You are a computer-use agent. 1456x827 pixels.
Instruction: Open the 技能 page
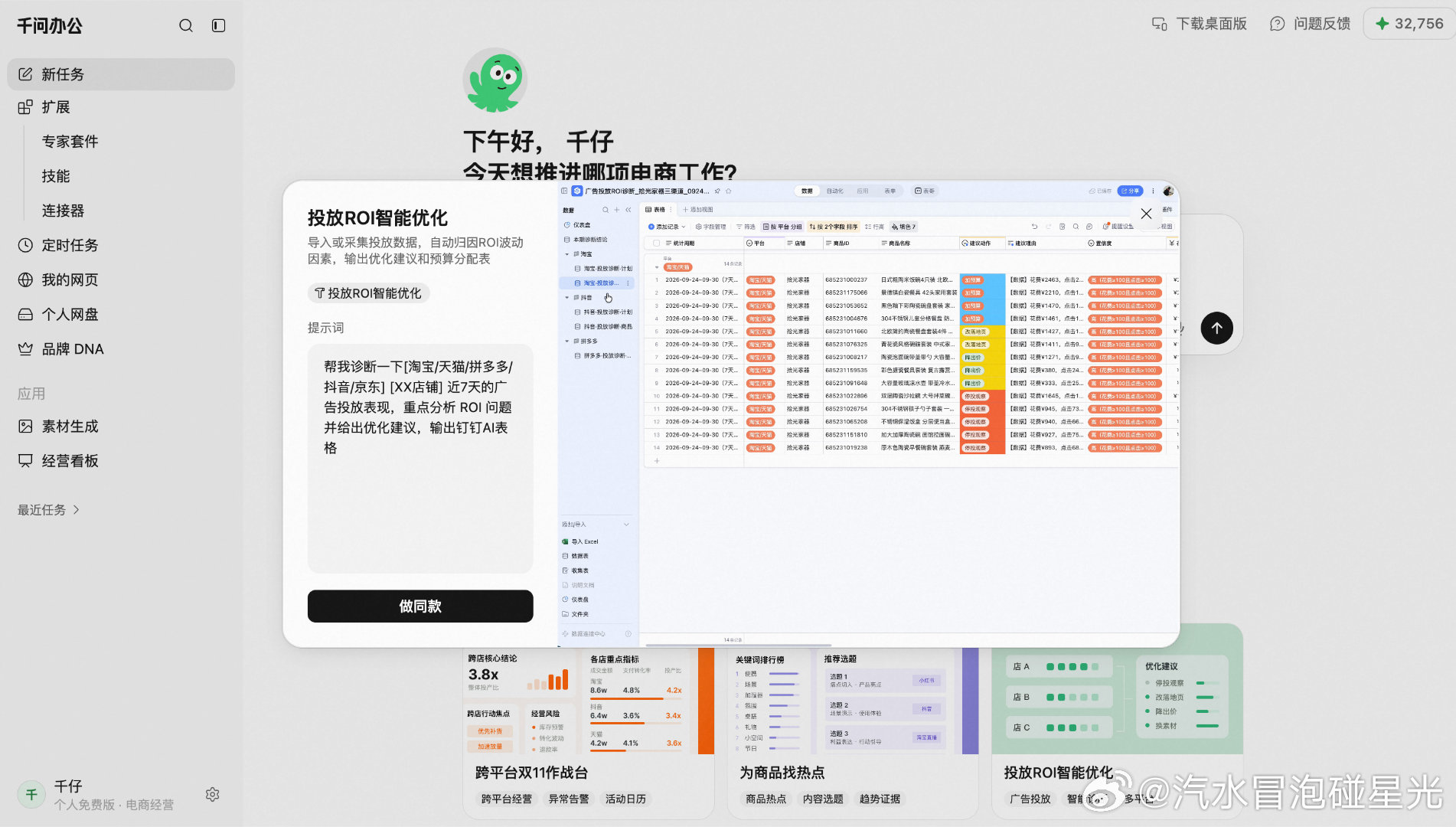pos(56,176)
